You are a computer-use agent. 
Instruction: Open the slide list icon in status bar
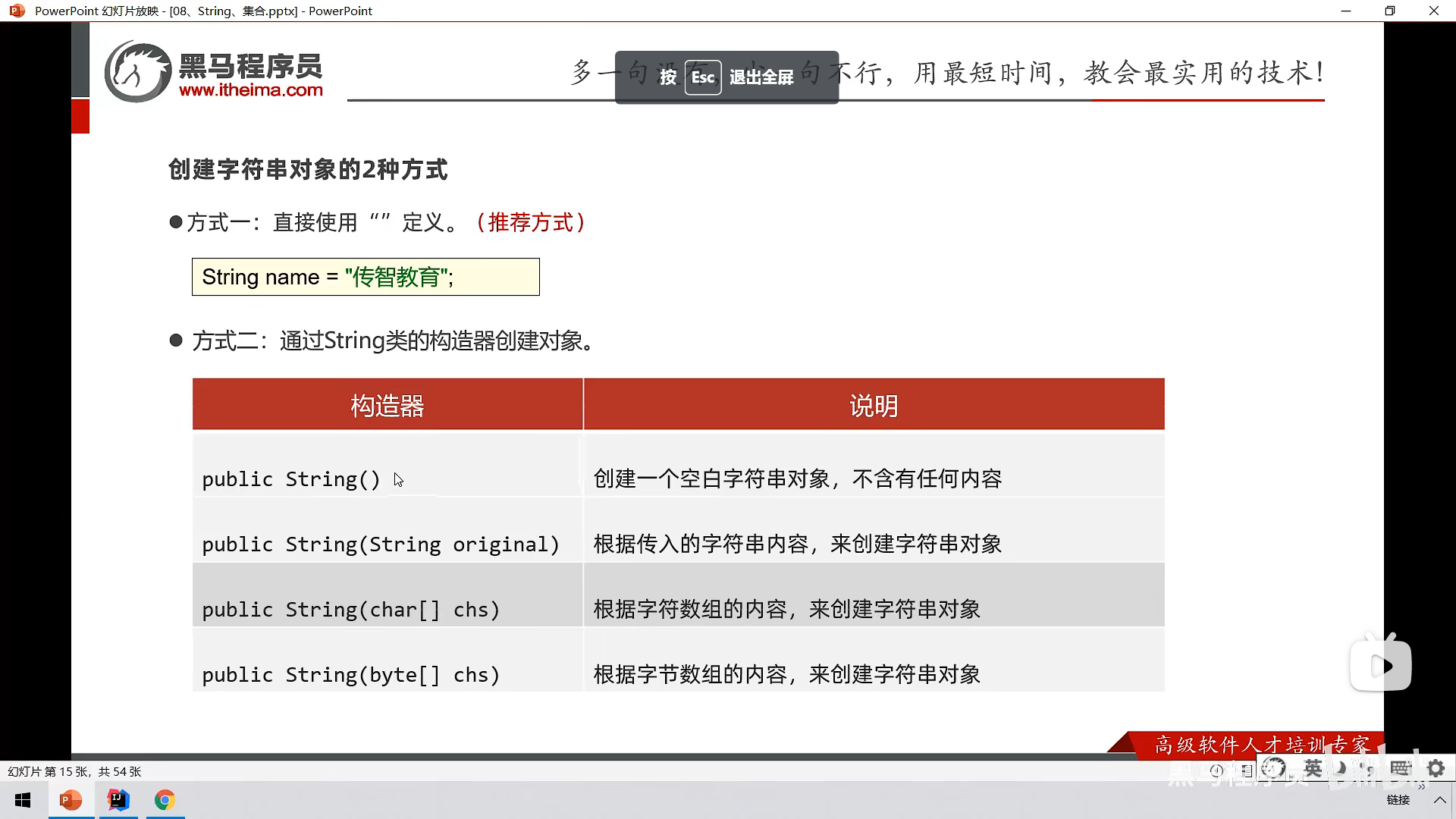1247,770
